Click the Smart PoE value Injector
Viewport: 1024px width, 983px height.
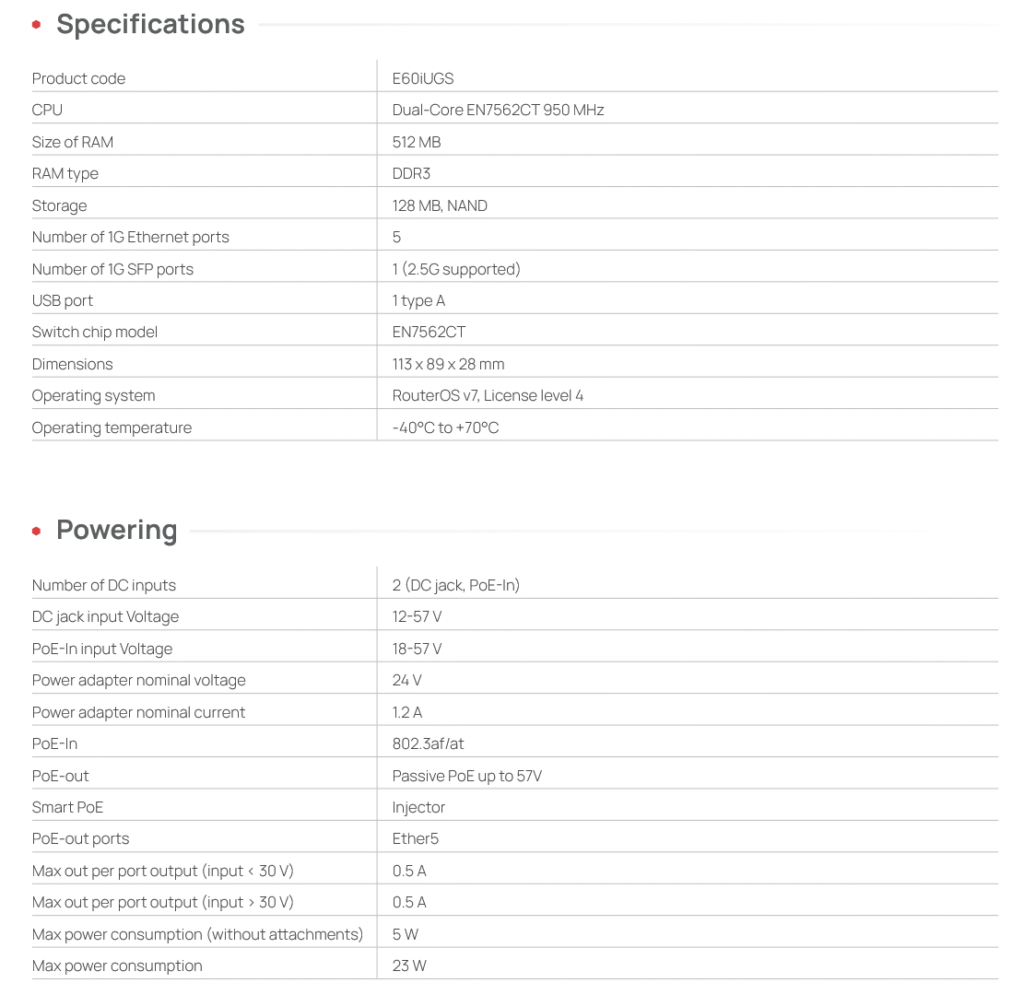point(419,807)
